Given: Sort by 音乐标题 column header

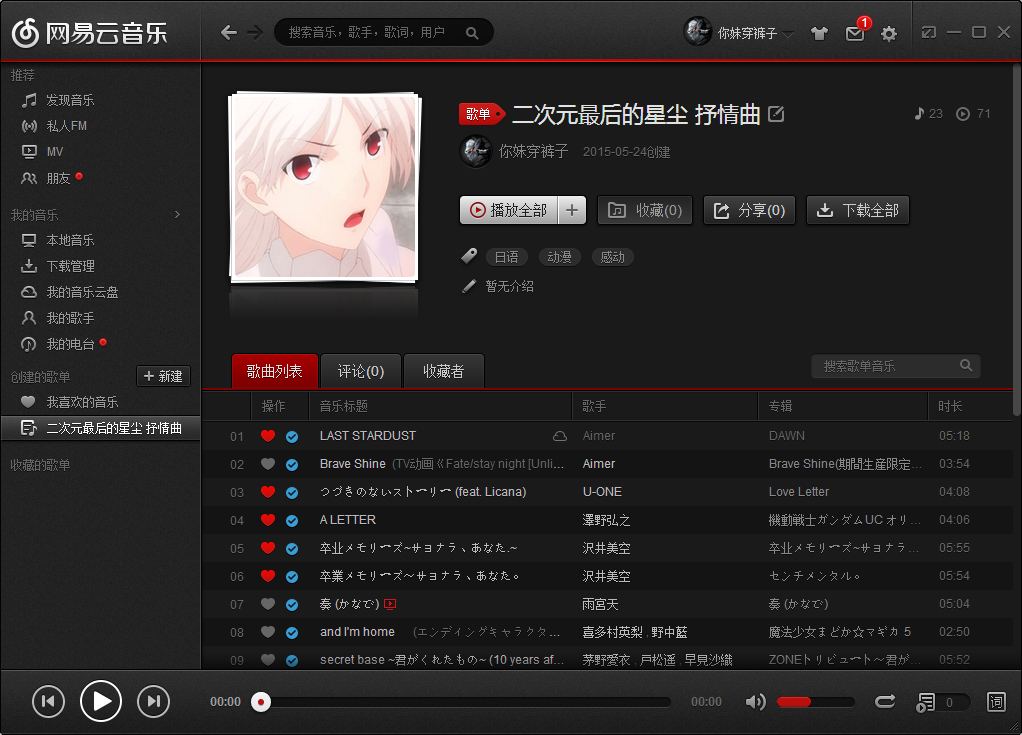Looking at the screenshot, I should coord(440,406).
